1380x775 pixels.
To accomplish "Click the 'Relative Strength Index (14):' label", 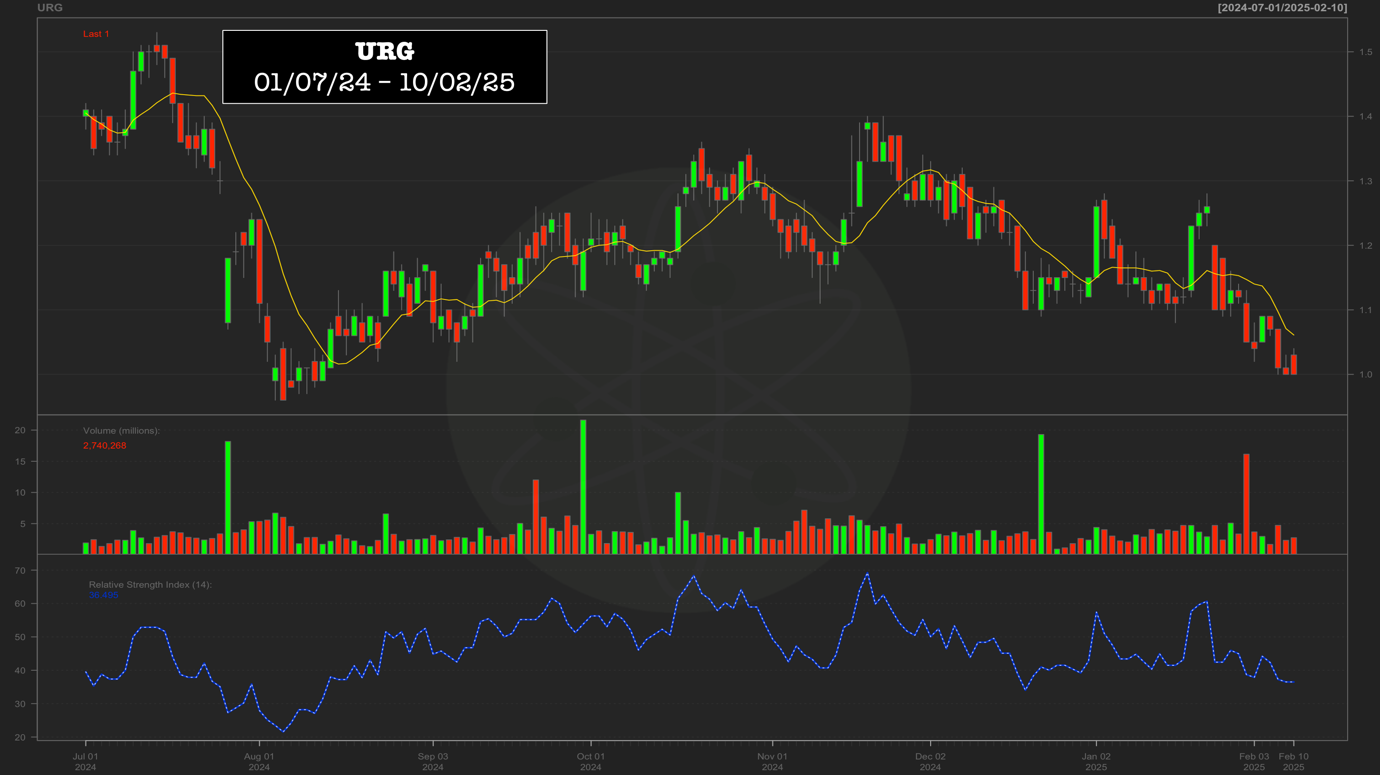I will (150, 584).
